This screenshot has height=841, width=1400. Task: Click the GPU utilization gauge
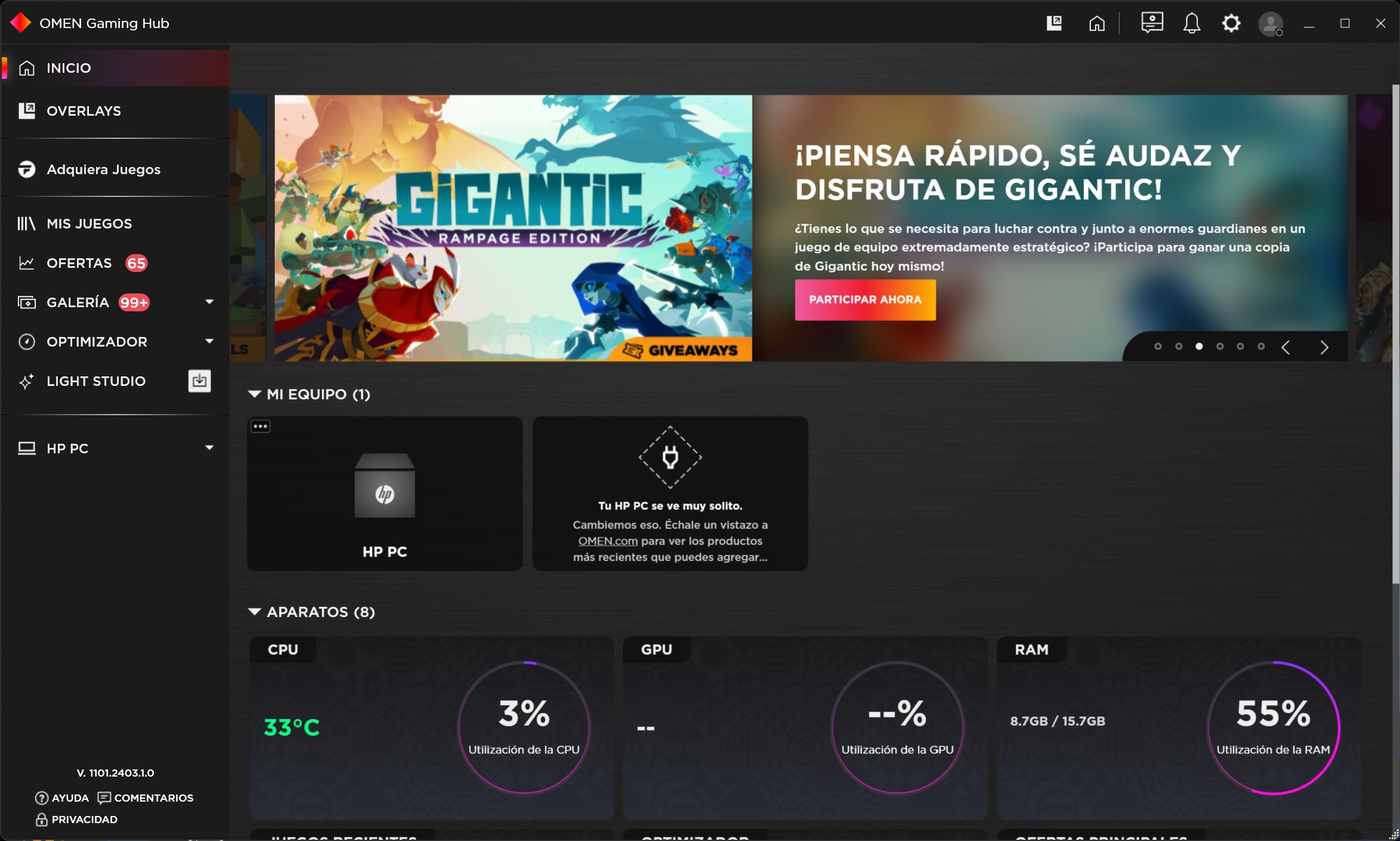click(x=897, y=728)
